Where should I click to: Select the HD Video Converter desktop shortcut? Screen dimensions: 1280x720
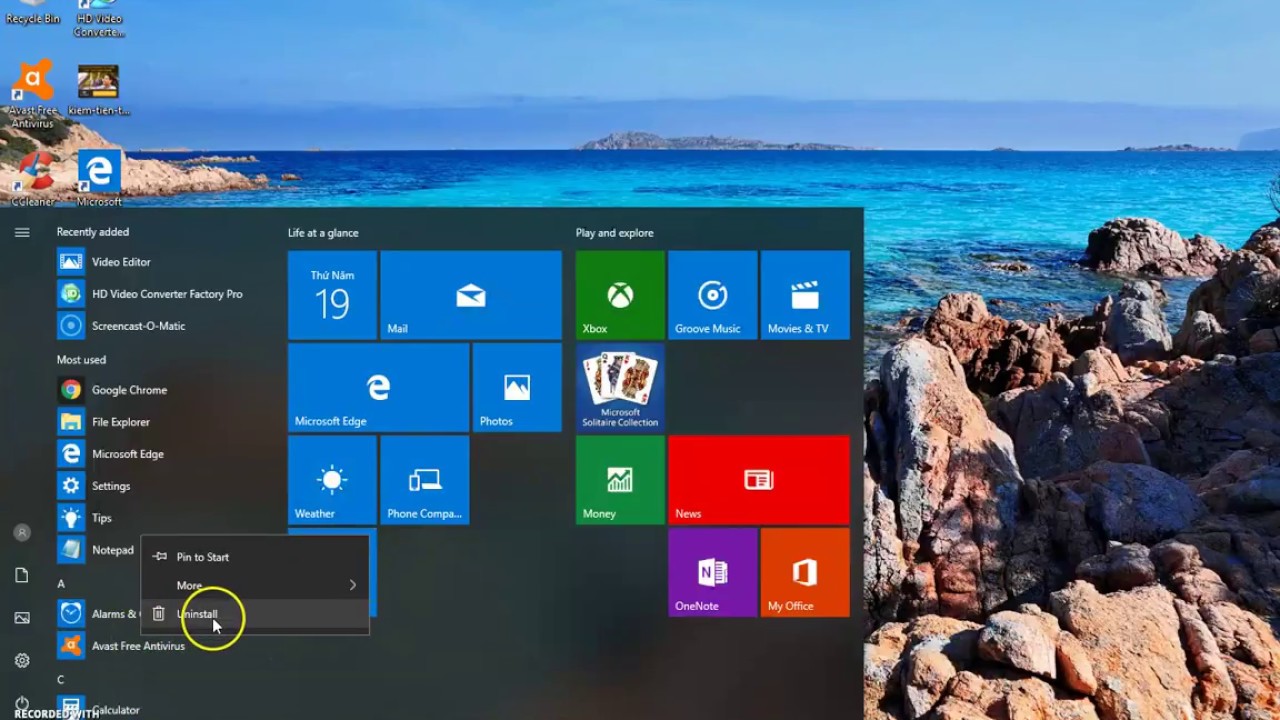click(98, 19)
